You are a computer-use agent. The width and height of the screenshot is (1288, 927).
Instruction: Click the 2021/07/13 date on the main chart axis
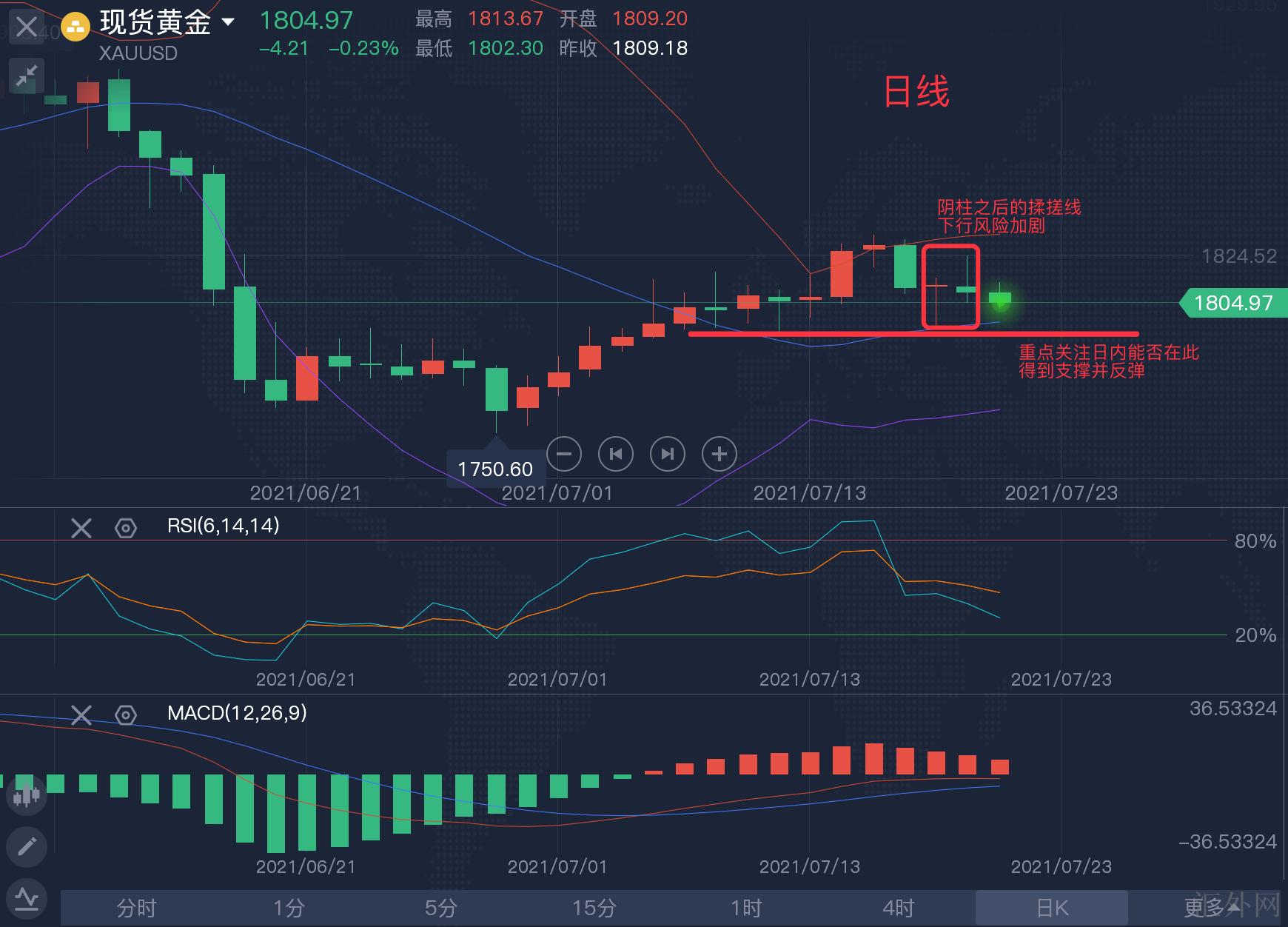[810, 493]
